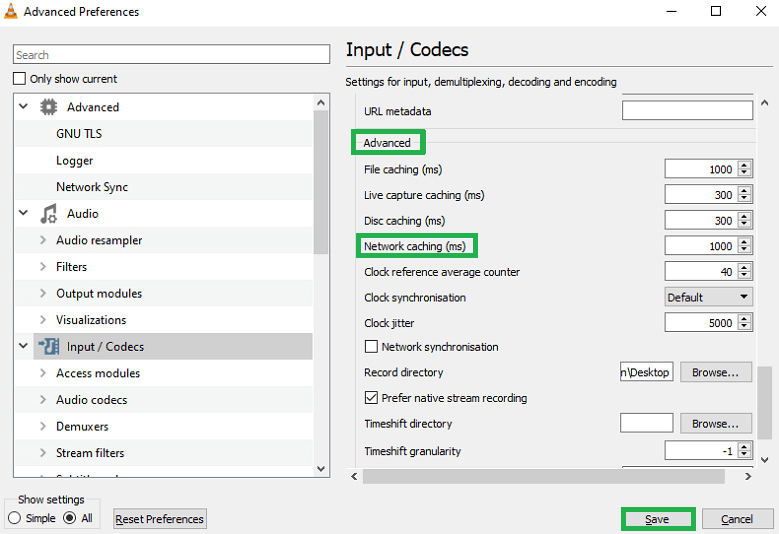Click the Network caching (ms) label
This screenshot has width=779, height=534.
(x=415, y=246)
